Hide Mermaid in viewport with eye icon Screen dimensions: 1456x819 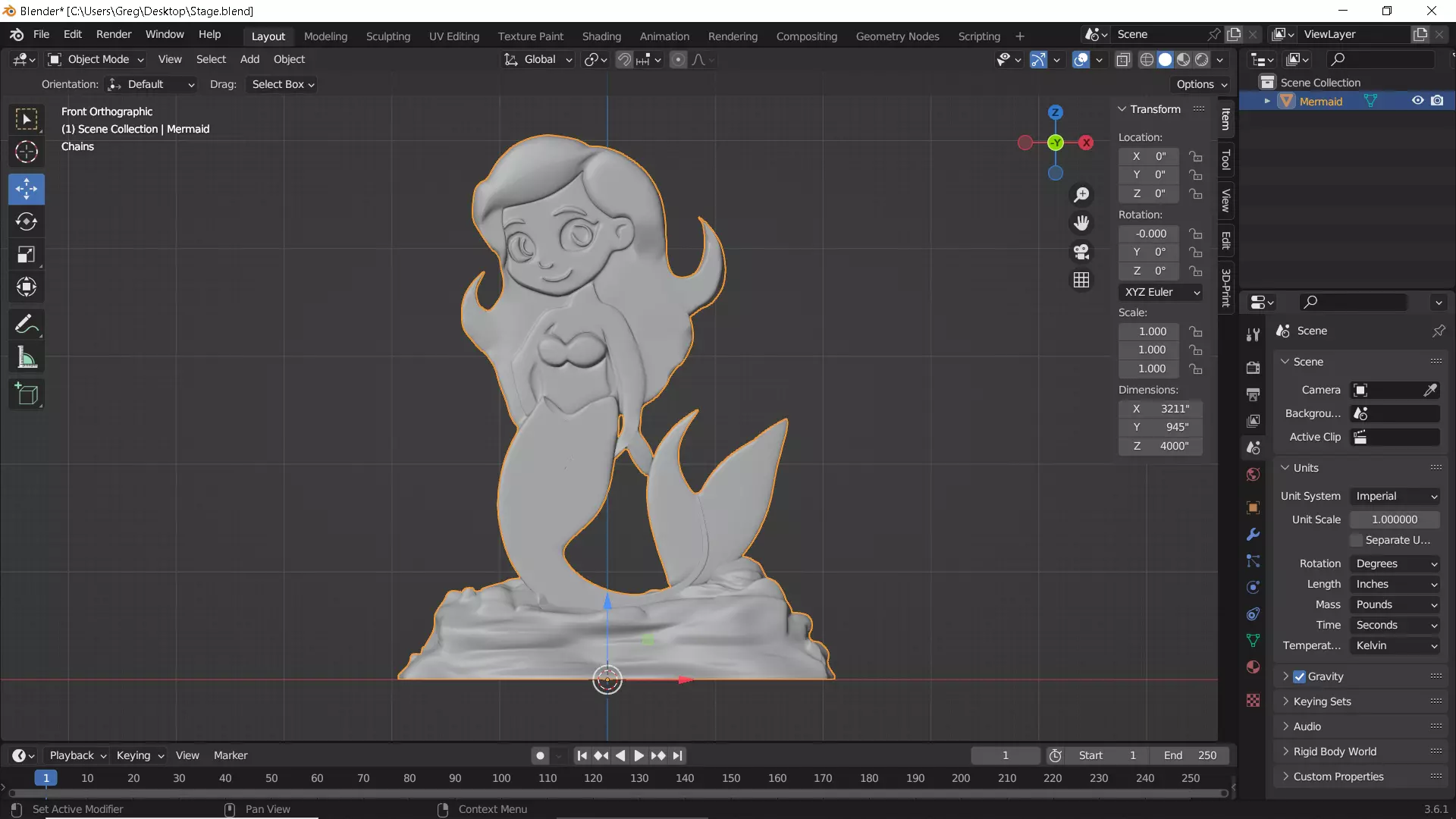tap(1417, 101)
